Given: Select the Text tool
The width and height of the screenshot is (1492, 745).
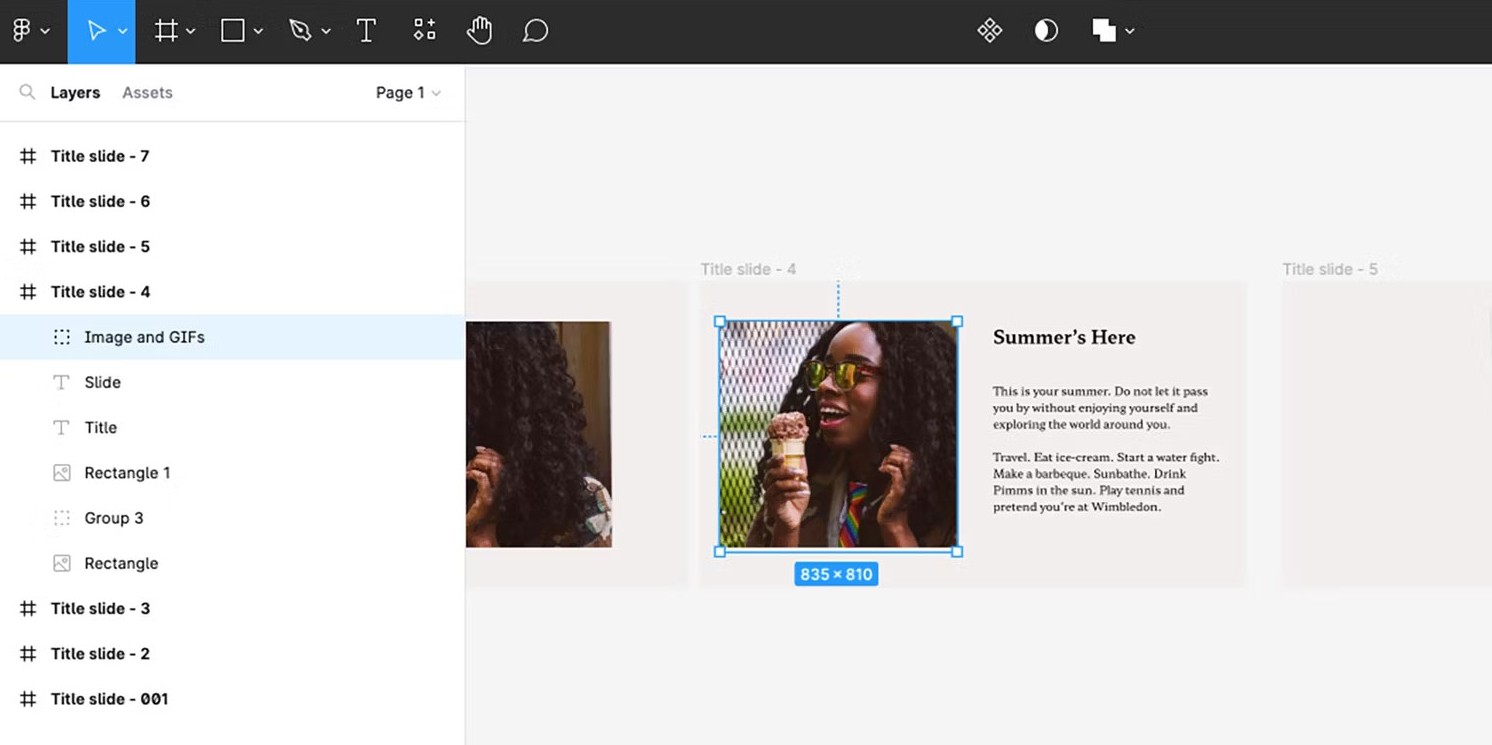Looking at the screenshot, I should click(366, 31).
